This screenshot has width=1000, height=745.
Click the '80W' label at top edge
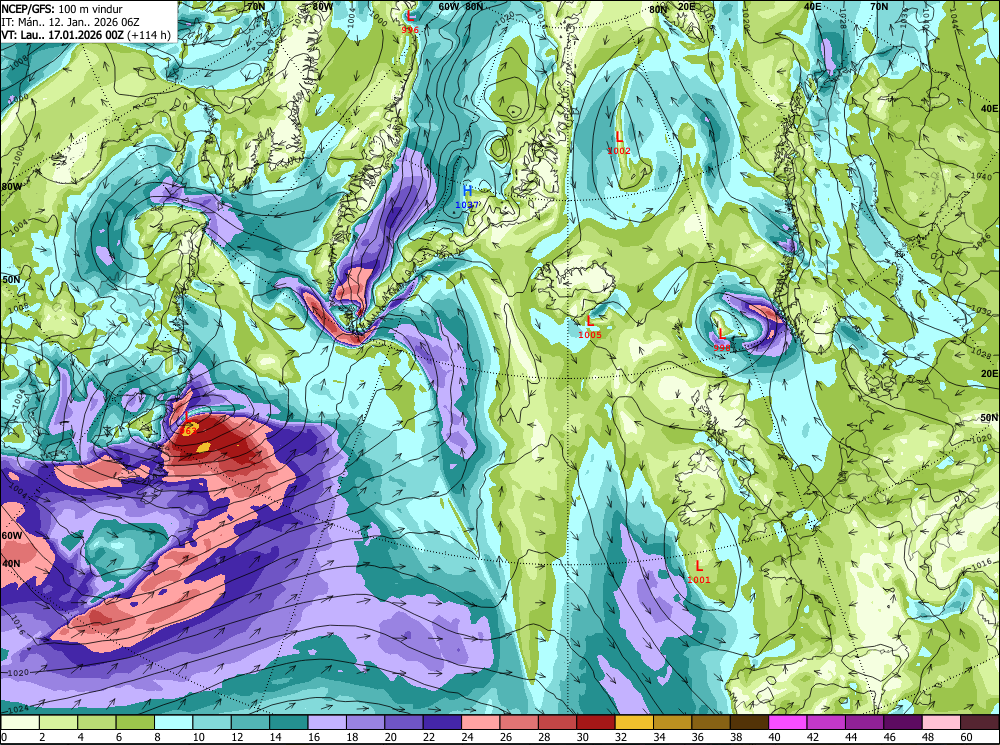[323, 6]
